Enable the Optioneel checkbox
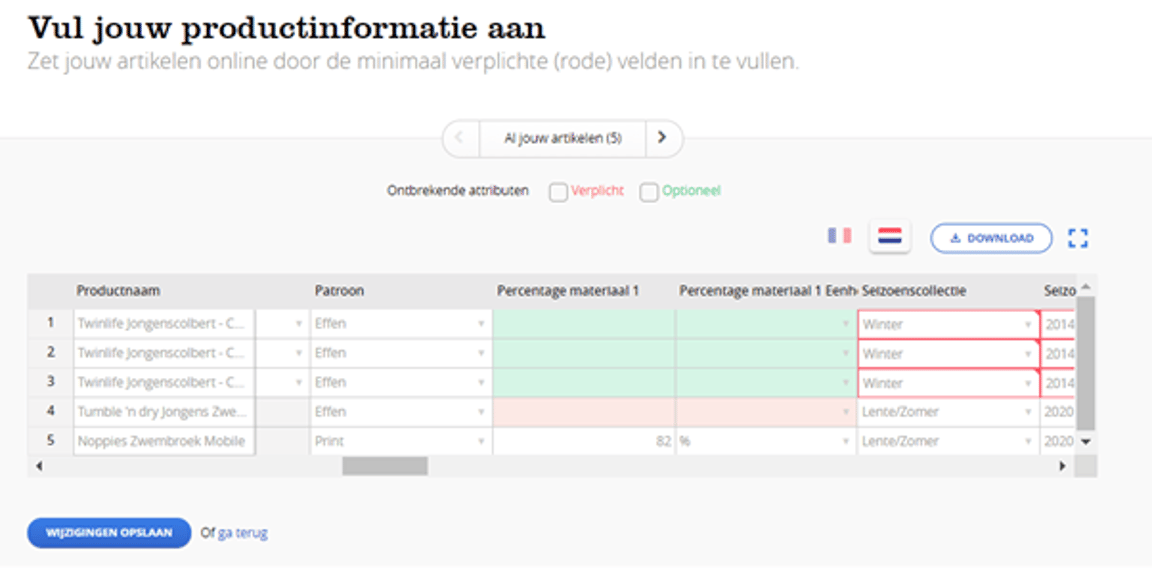Viewport: 1152px width, 581px height. point(649,192)
